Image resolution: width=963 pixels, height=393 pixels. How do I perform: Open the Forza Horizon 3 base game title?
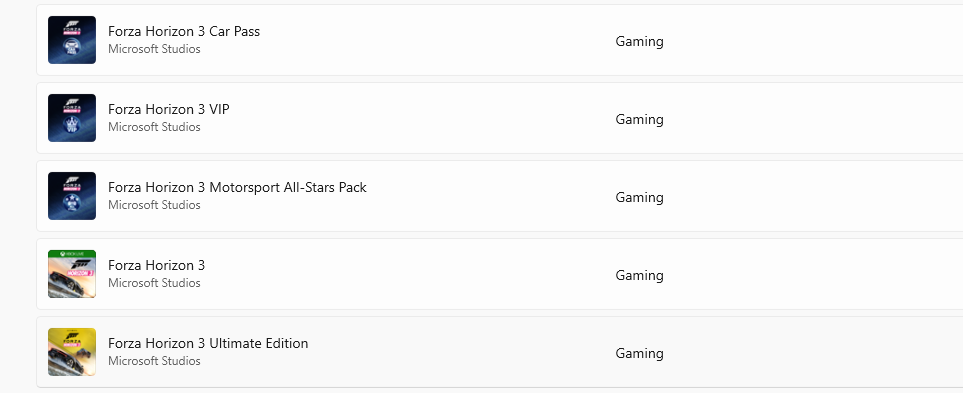[x=157, y=265]
